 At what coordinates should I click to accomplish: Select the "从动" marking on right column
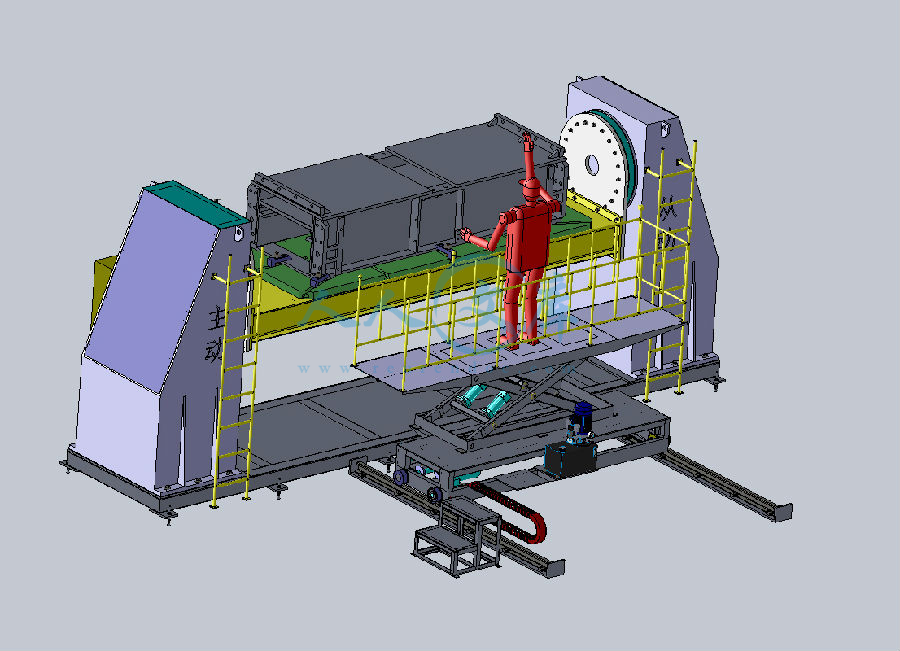coord(669,223)
